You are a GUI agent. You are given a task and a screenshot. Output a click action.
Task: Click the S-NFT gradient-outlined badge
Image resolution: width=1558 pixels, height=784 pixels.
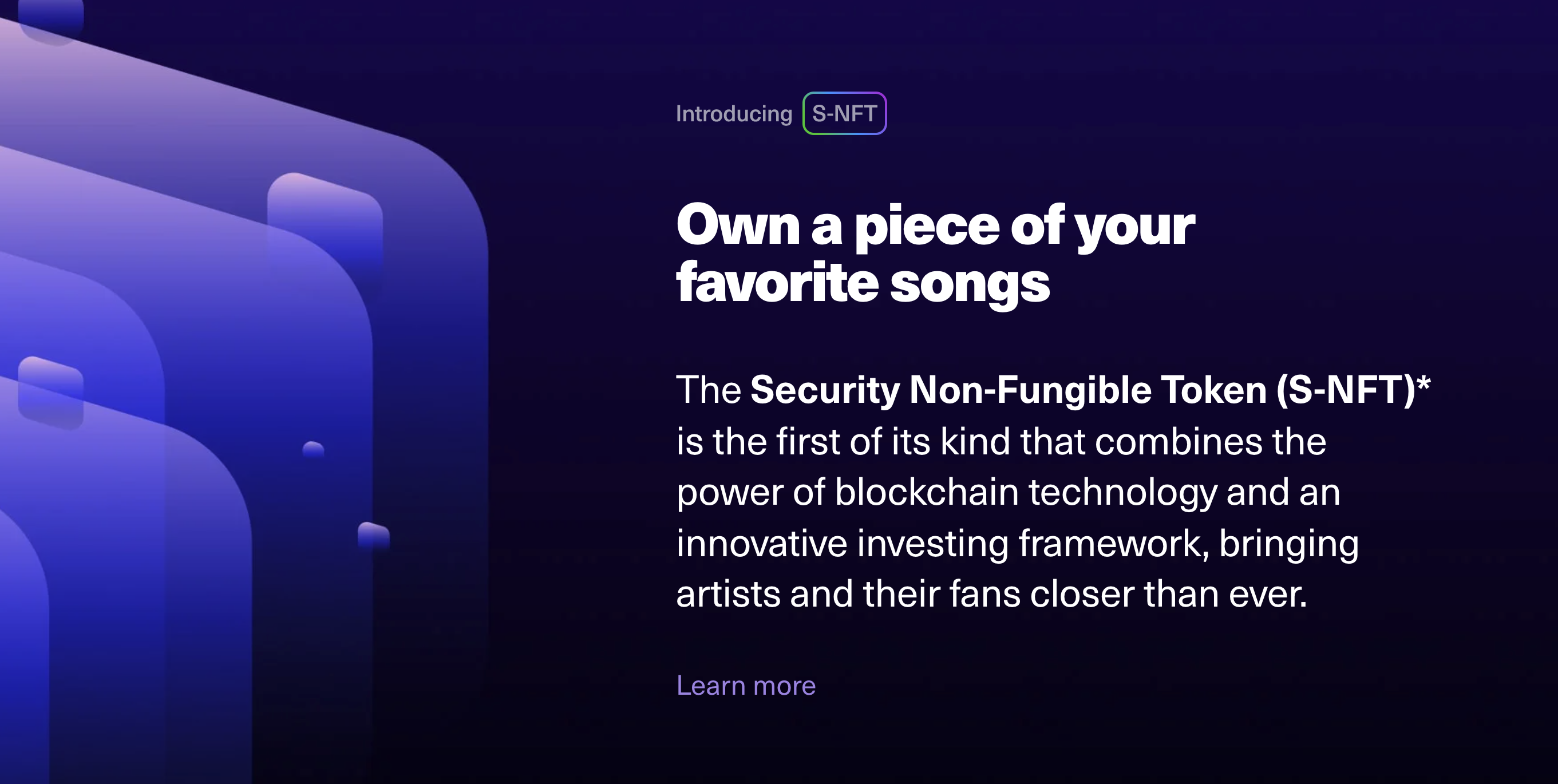844,113
